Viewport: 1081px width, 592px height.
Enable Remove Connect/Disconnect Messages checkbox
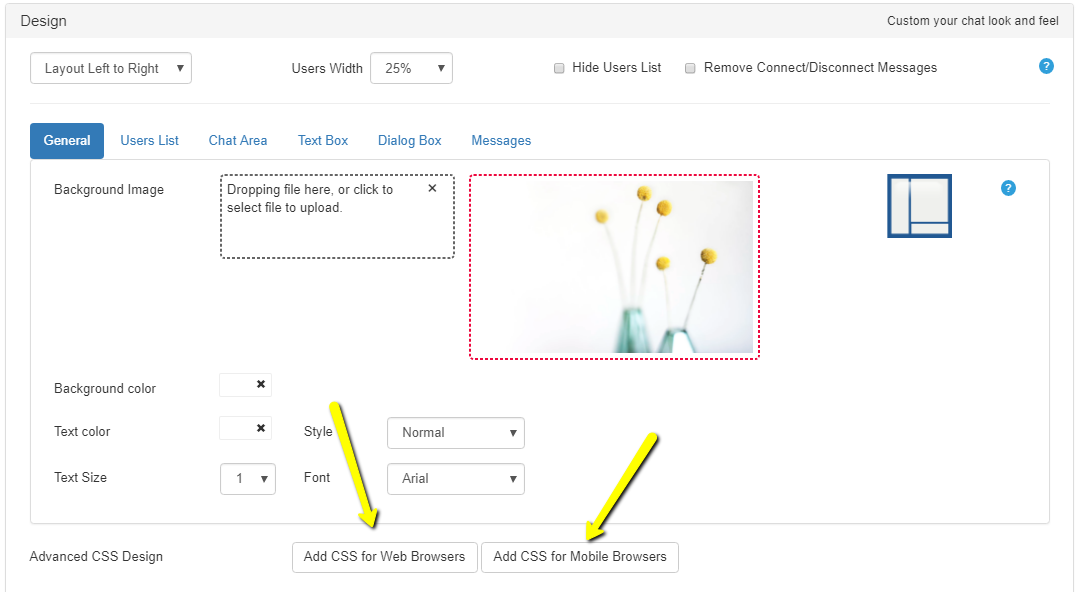690,69
